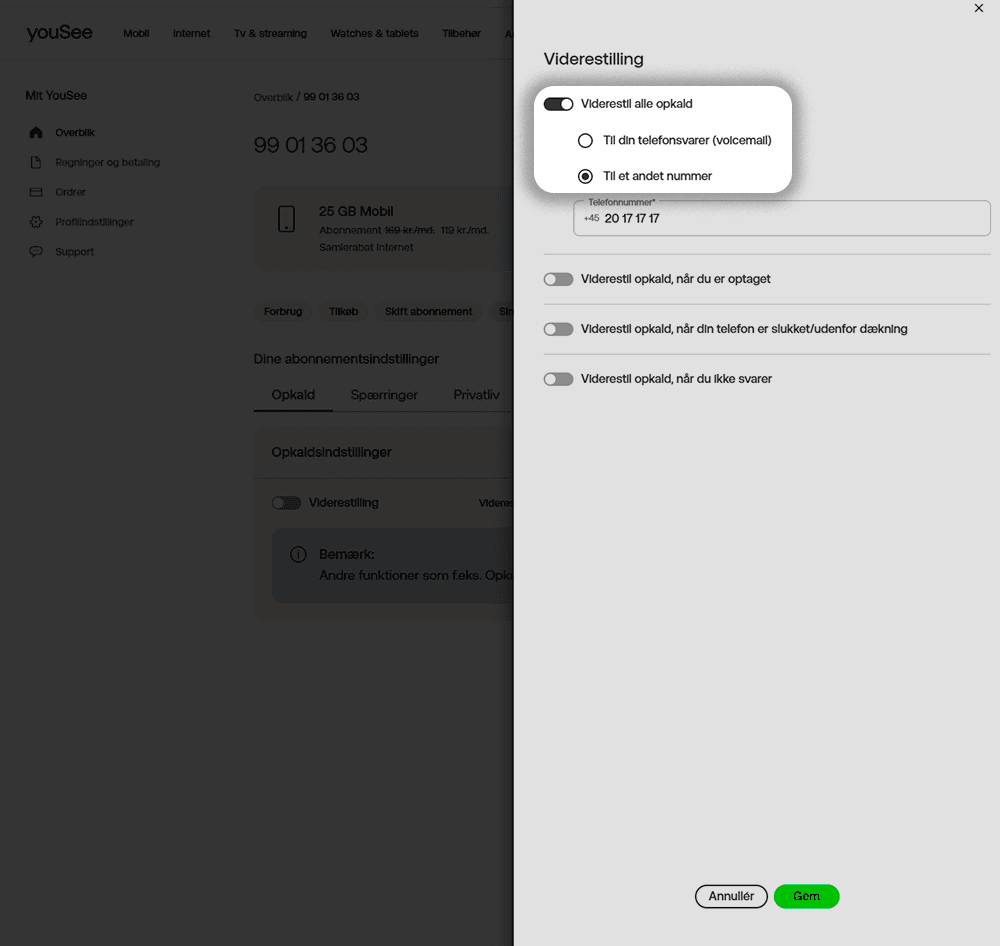Toggle forwarding when phone is slukket/udenfor dækning

coord(558,329)
